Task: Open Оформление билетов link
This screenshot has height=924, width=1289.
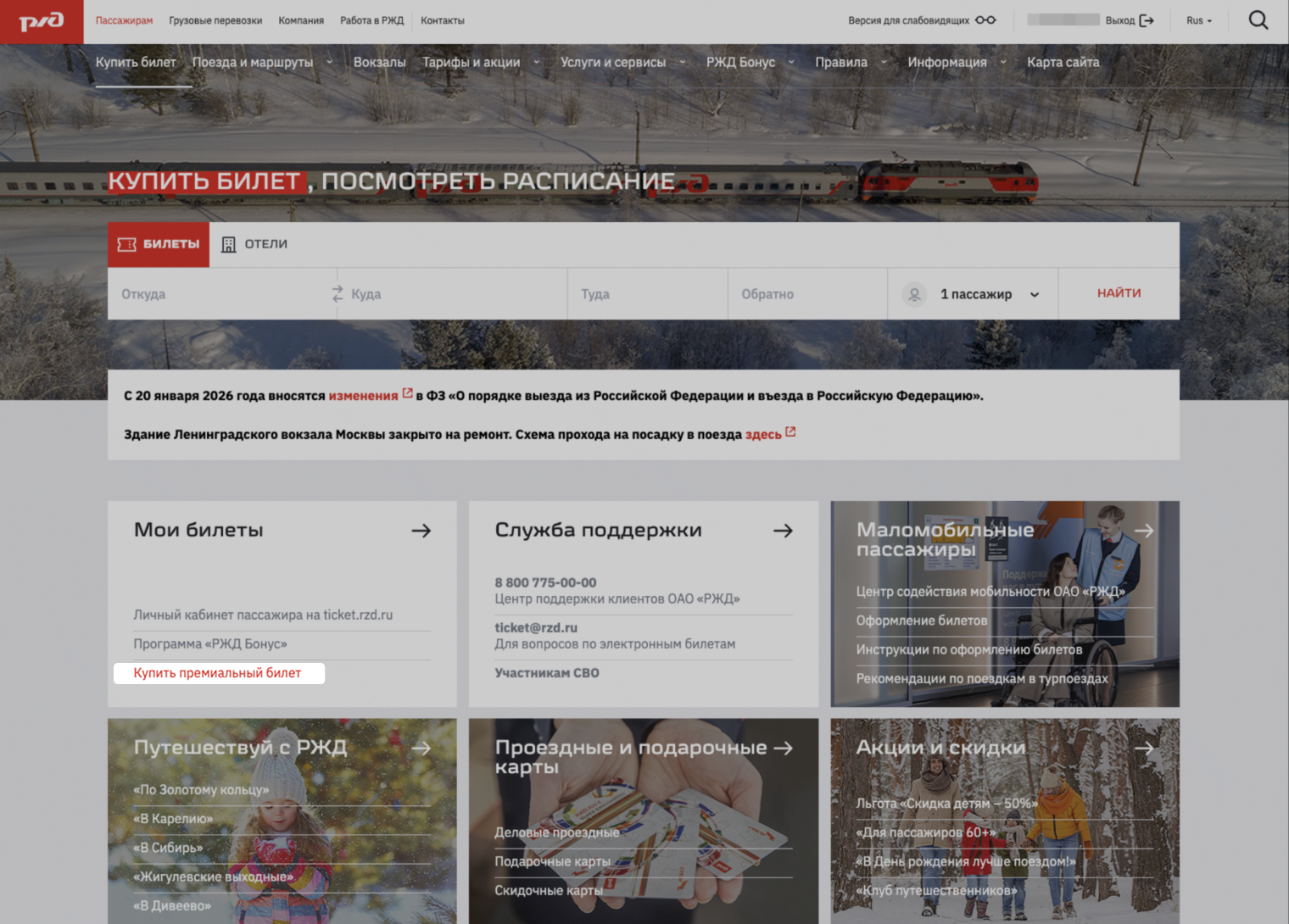Action: click(x=922, y=621)
